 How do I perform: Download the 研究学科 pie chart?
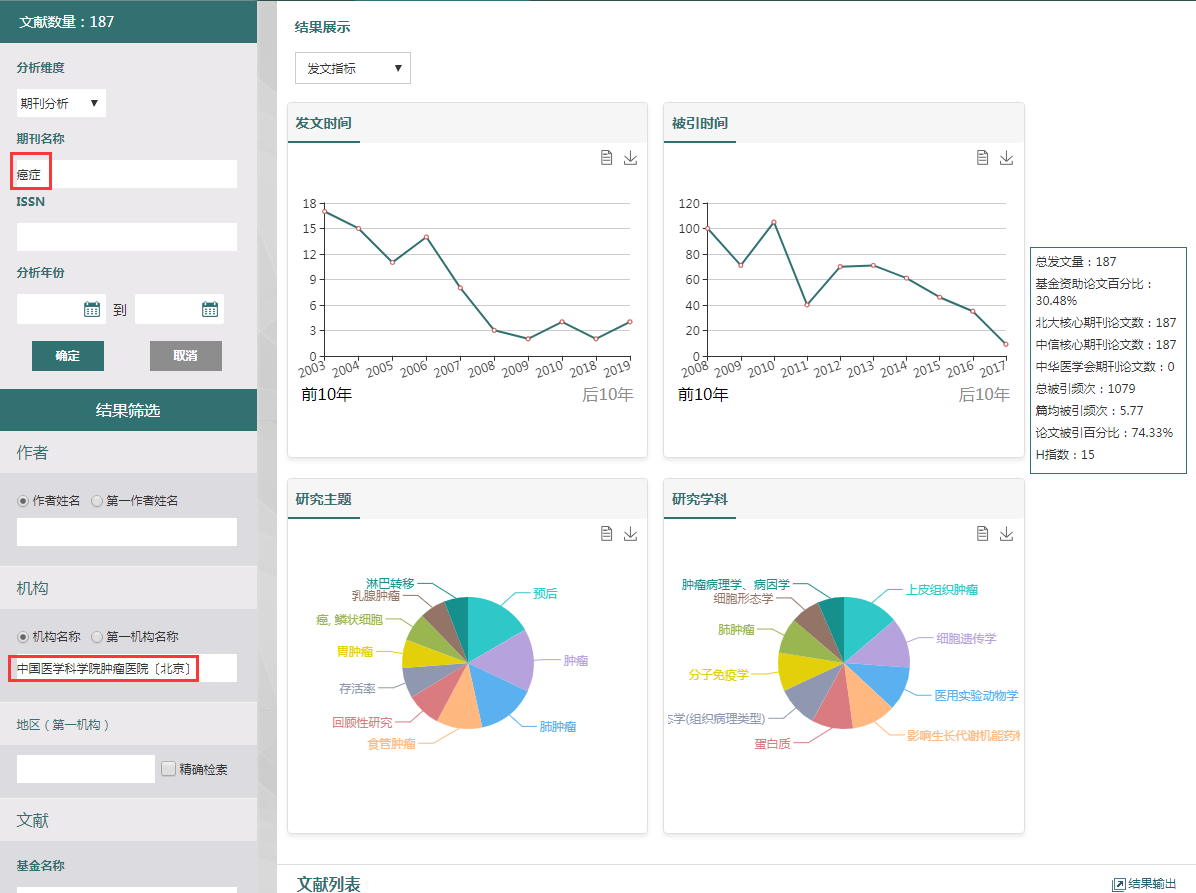[x=1006, y=534]
